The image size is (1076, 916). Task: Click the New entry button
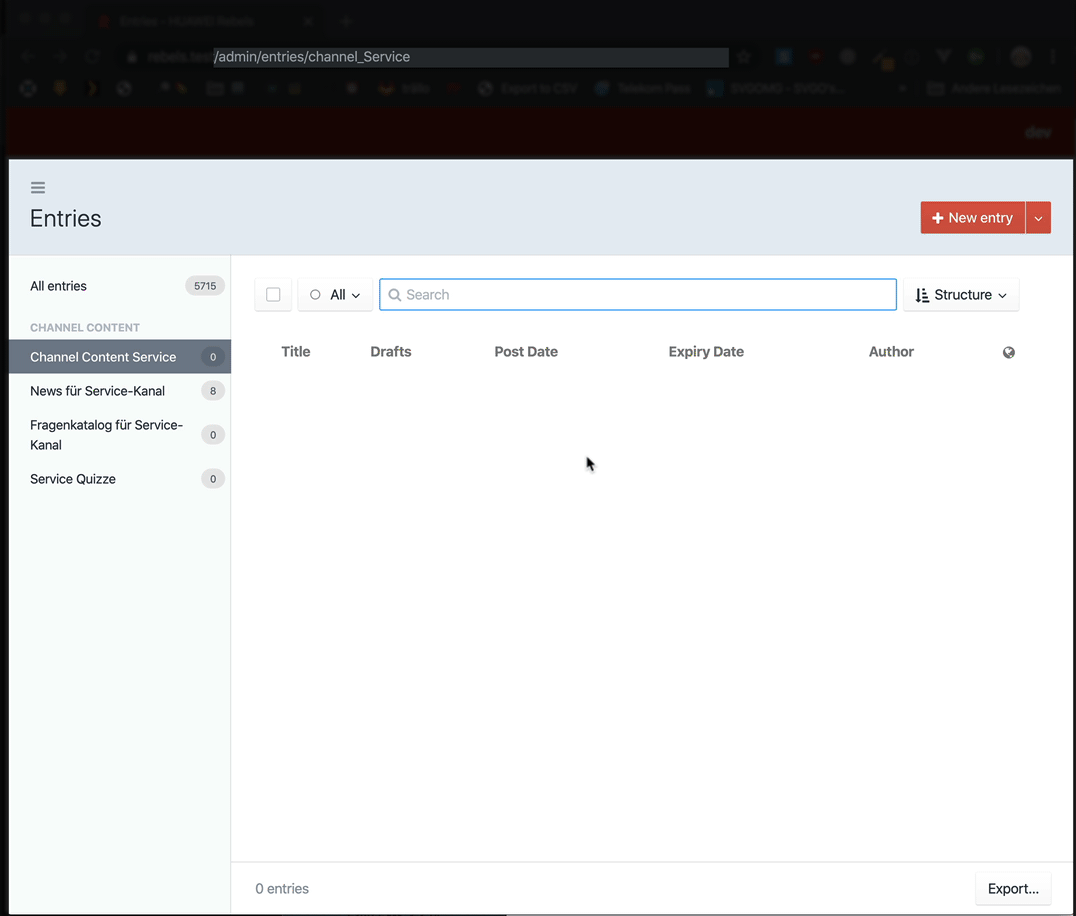972,217
